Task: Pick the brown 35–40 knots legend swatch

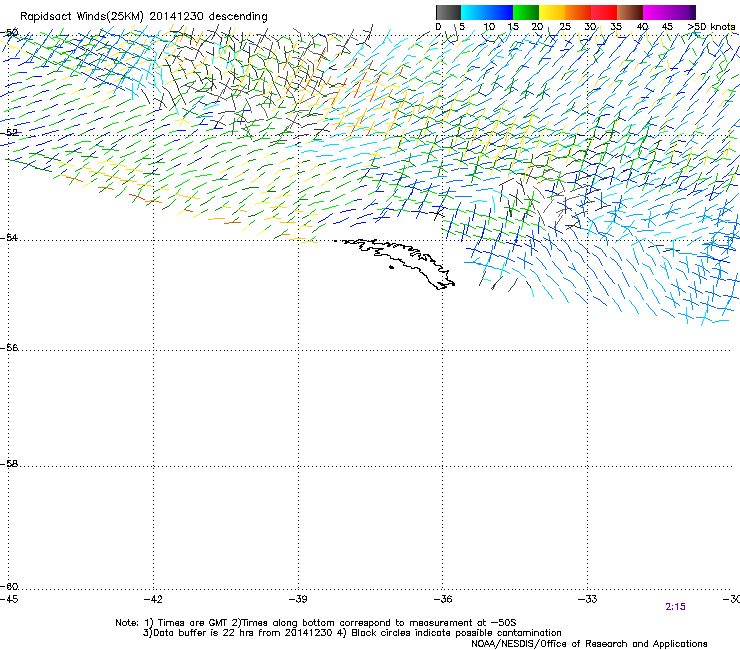Action: 630,12
